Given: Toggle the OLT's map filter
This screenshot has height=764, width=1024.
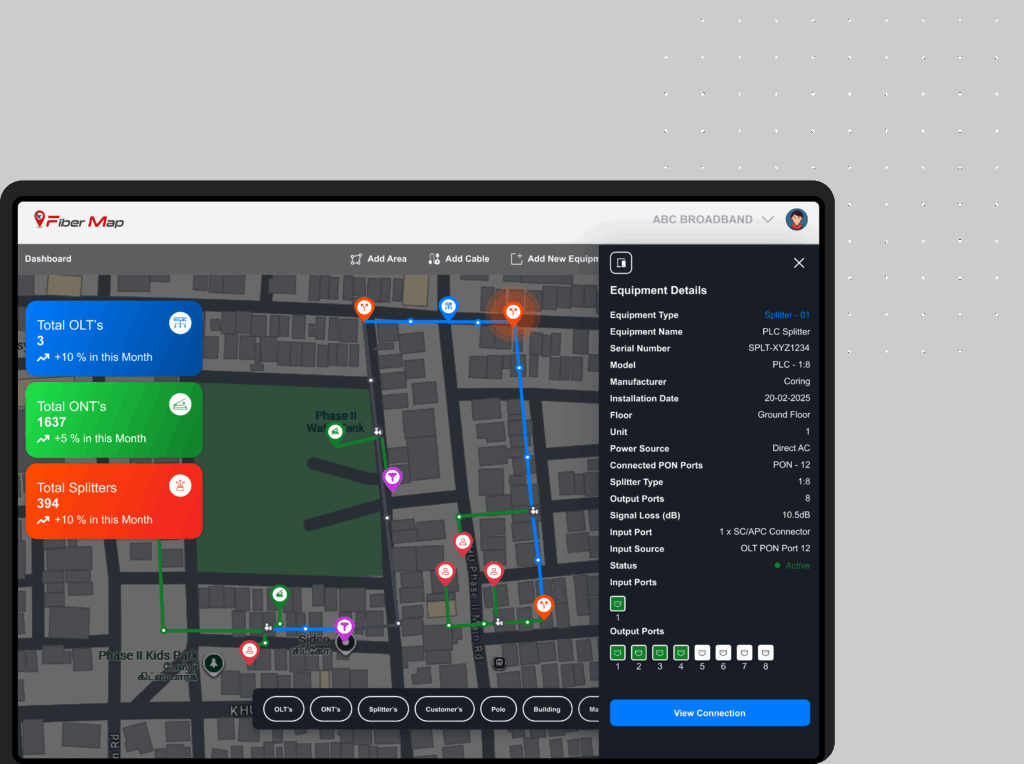Looking at the screenshot, I should click(x=284, y=709).
